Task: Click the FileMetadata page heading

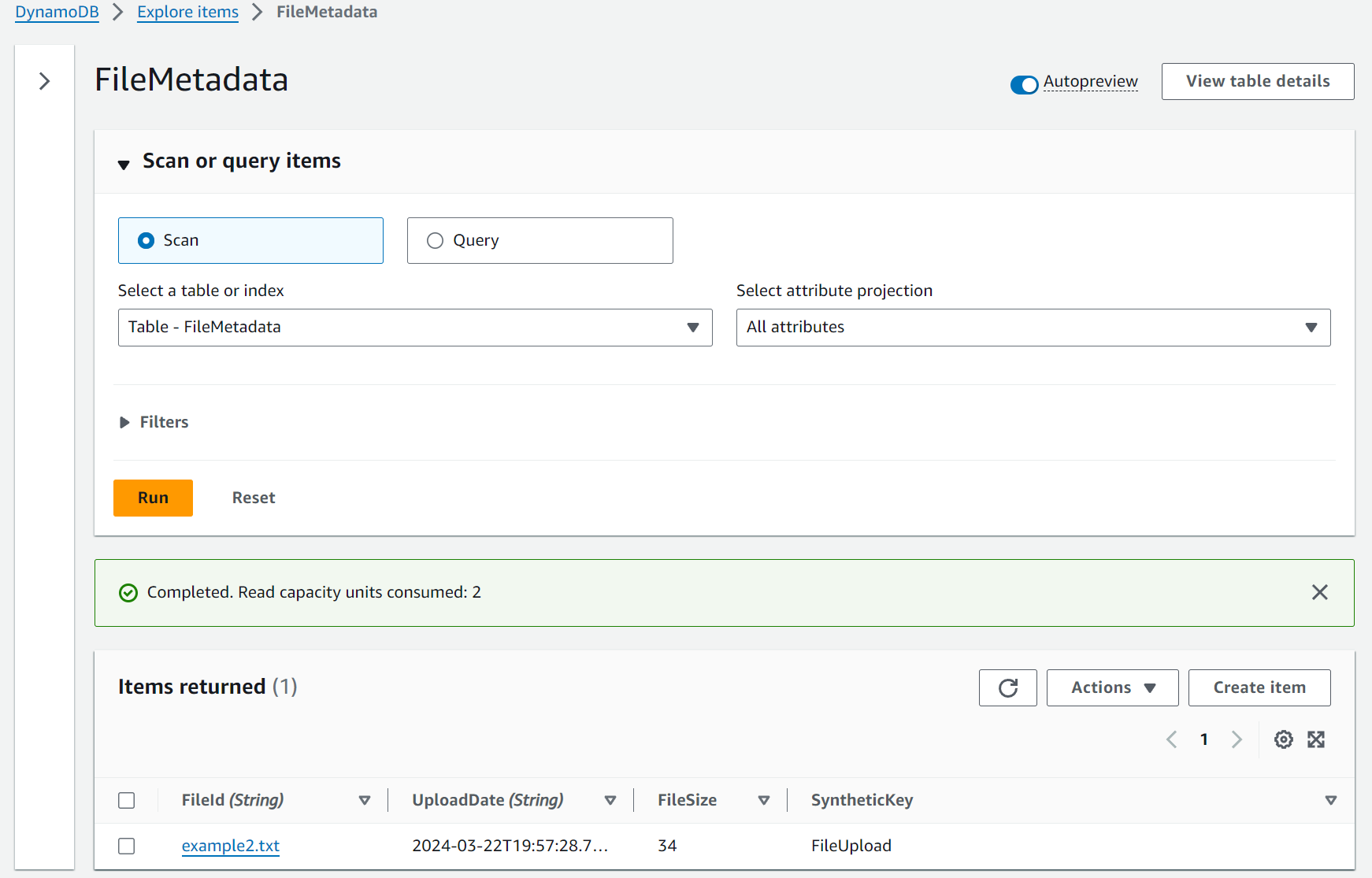Action: click(191, 80)
